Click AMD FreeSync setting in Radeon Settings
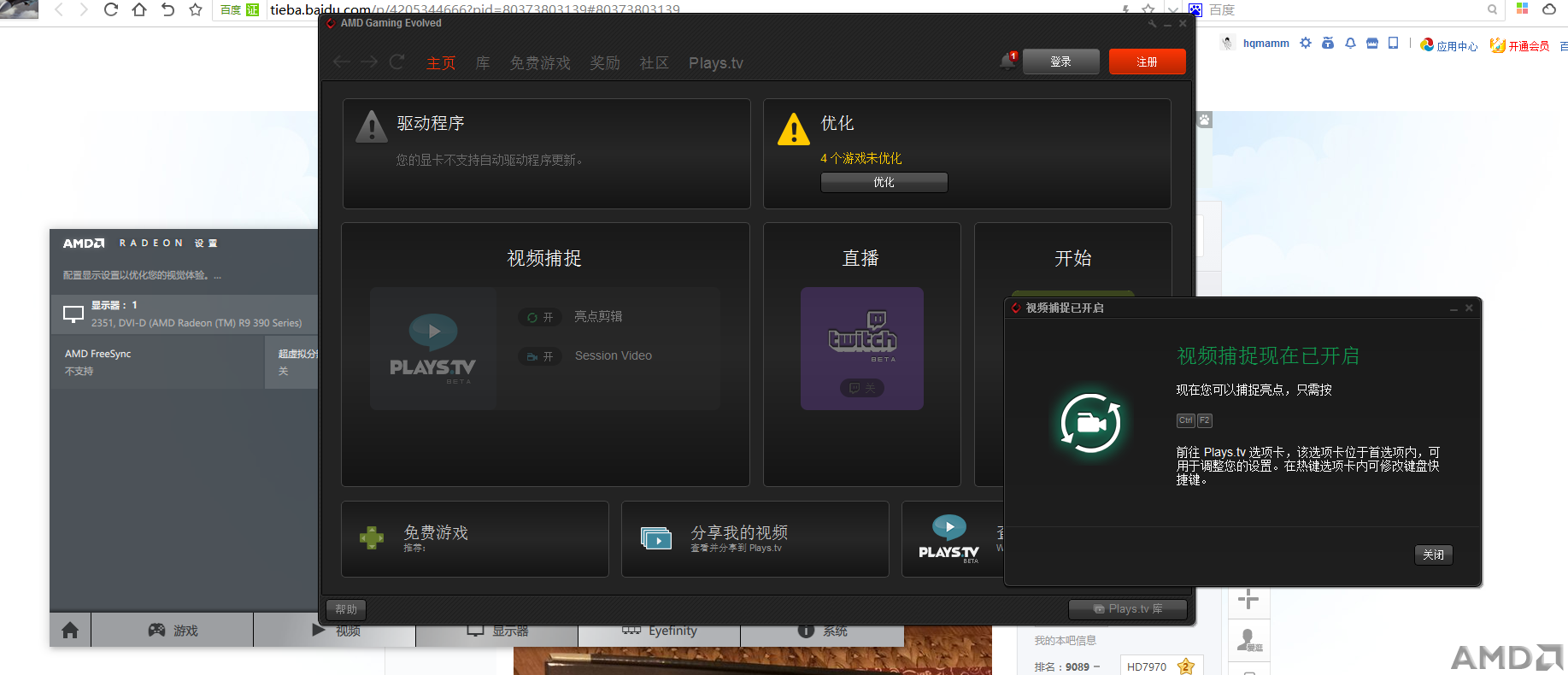Image resolution: width=1568 pixels, height=675 pixels. click(x=157, y=362)
